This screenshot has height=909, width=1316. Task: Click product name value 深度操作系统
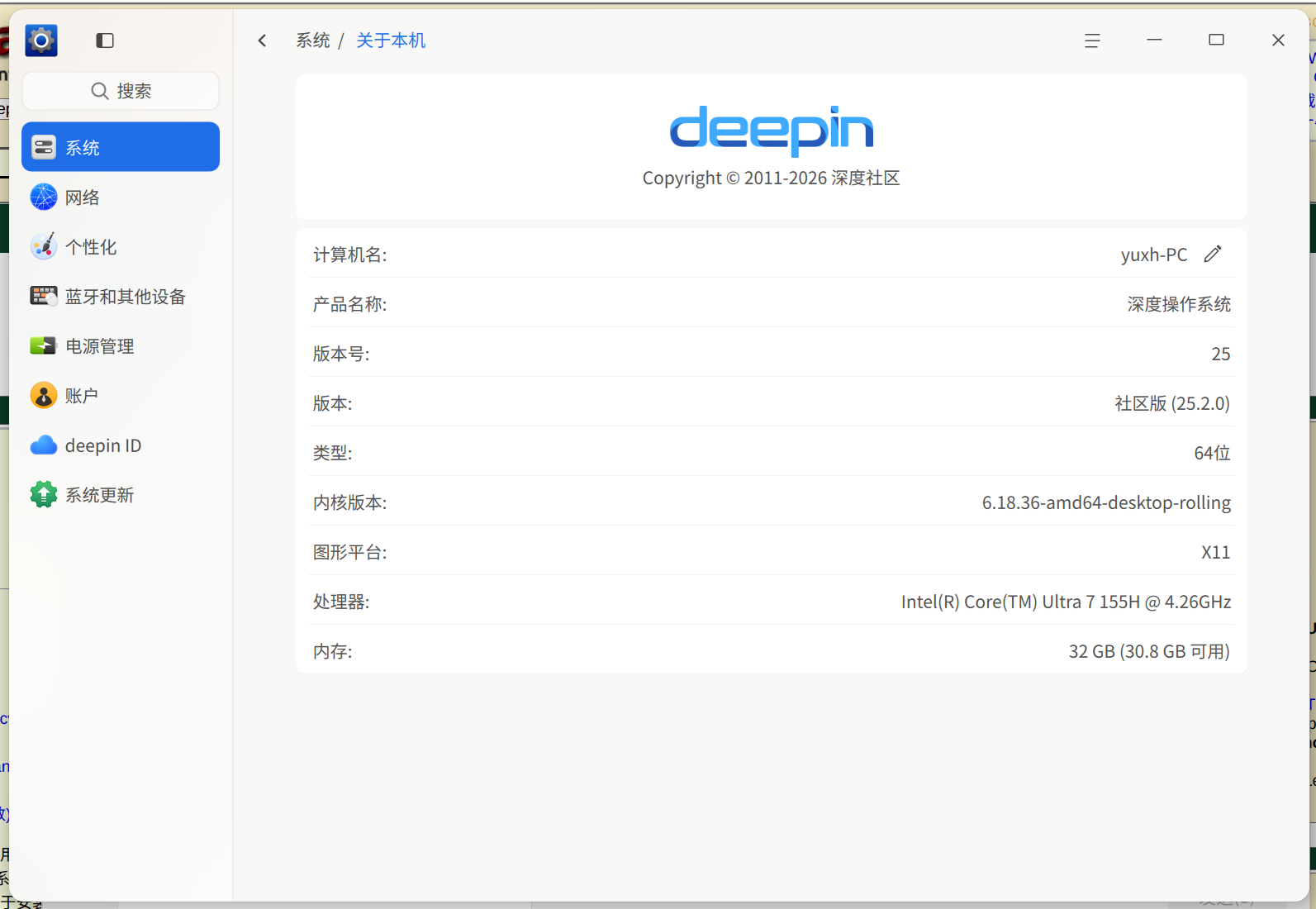coord(1179,304)
